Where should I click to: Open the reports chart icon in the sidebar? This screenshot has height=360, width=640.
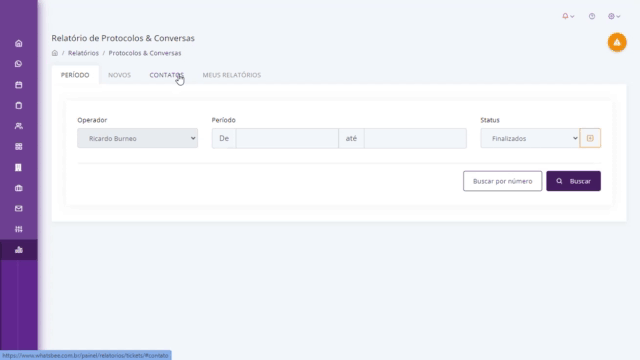tap(19, 250)
